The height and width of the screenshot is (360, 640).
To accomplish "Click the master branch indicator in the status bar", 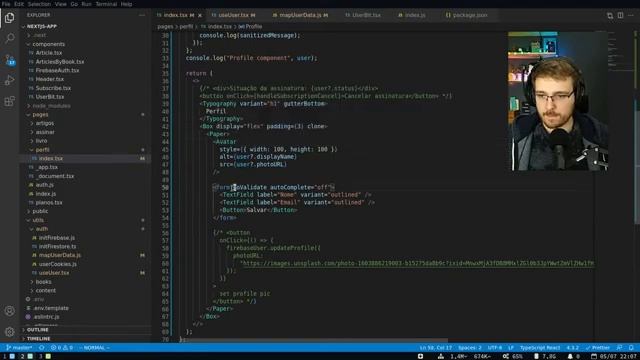I will pos(19,348).
